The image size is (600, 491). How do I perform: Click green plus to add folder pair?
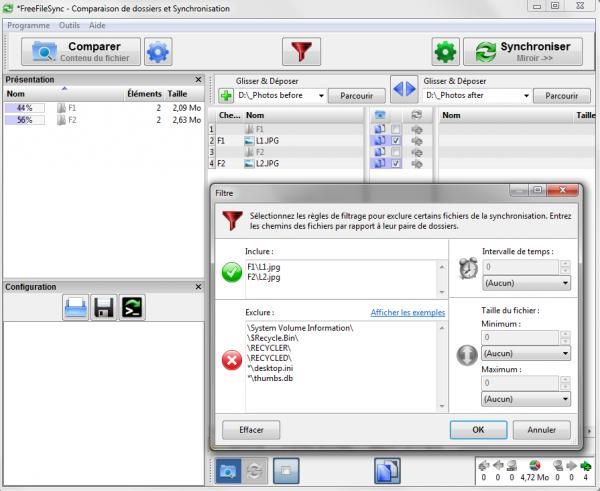pyautogui.click(x=226, y=96)
